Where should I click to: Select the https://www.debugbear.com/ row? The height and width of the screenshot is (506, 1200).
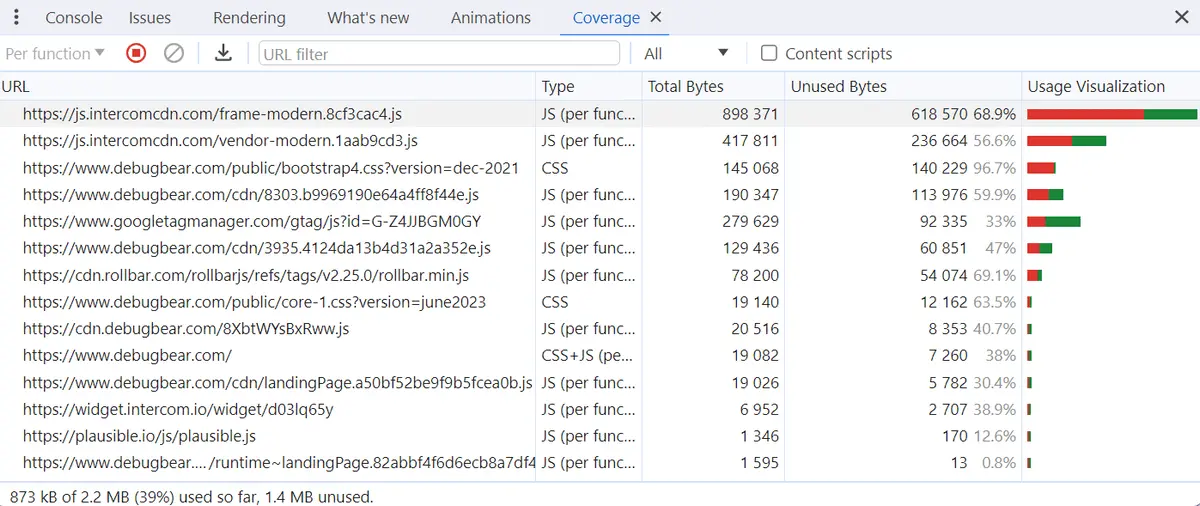pyautogui.click(x=600, y=355)
